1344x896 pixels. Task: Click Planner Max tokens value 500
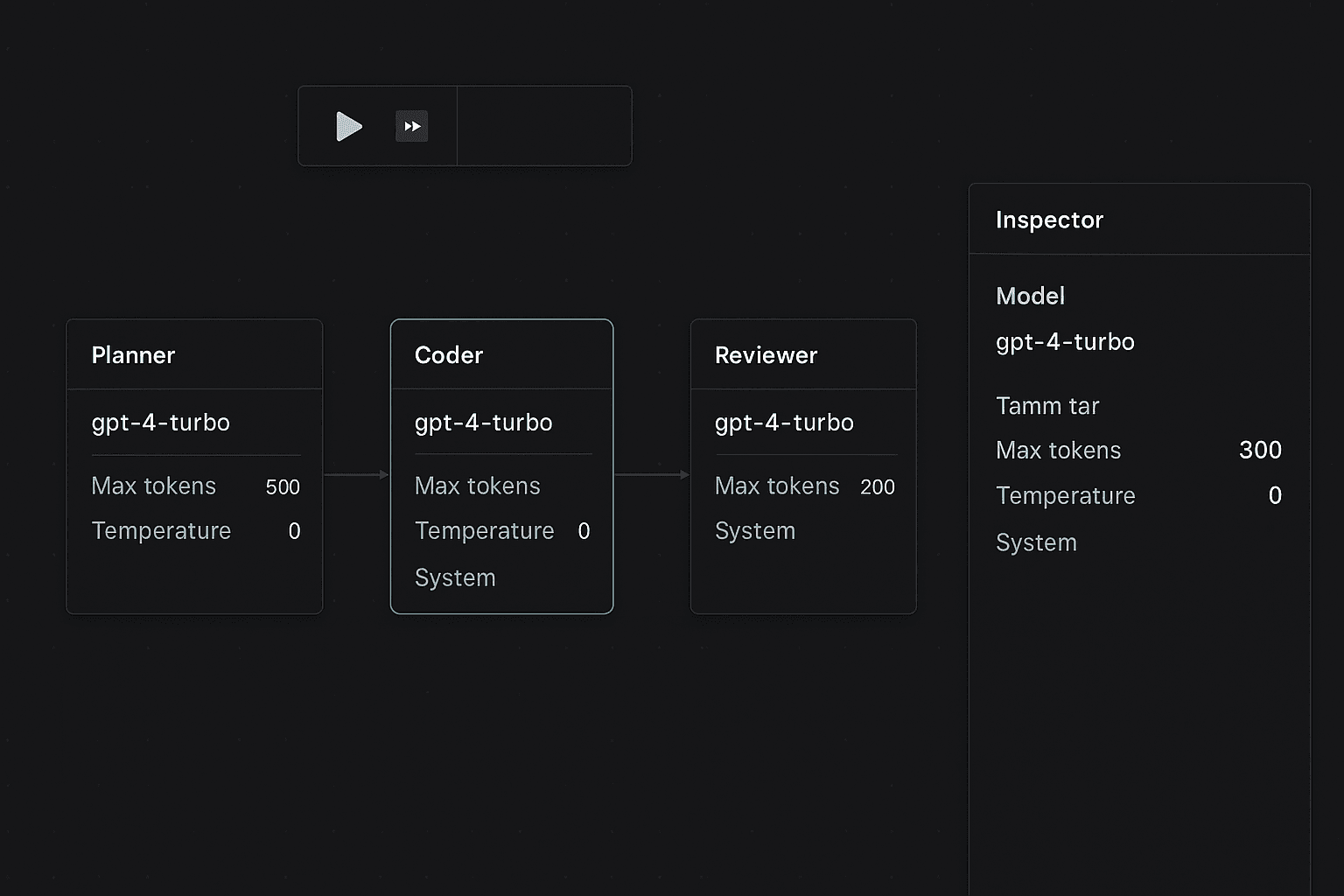click(283, 487)
